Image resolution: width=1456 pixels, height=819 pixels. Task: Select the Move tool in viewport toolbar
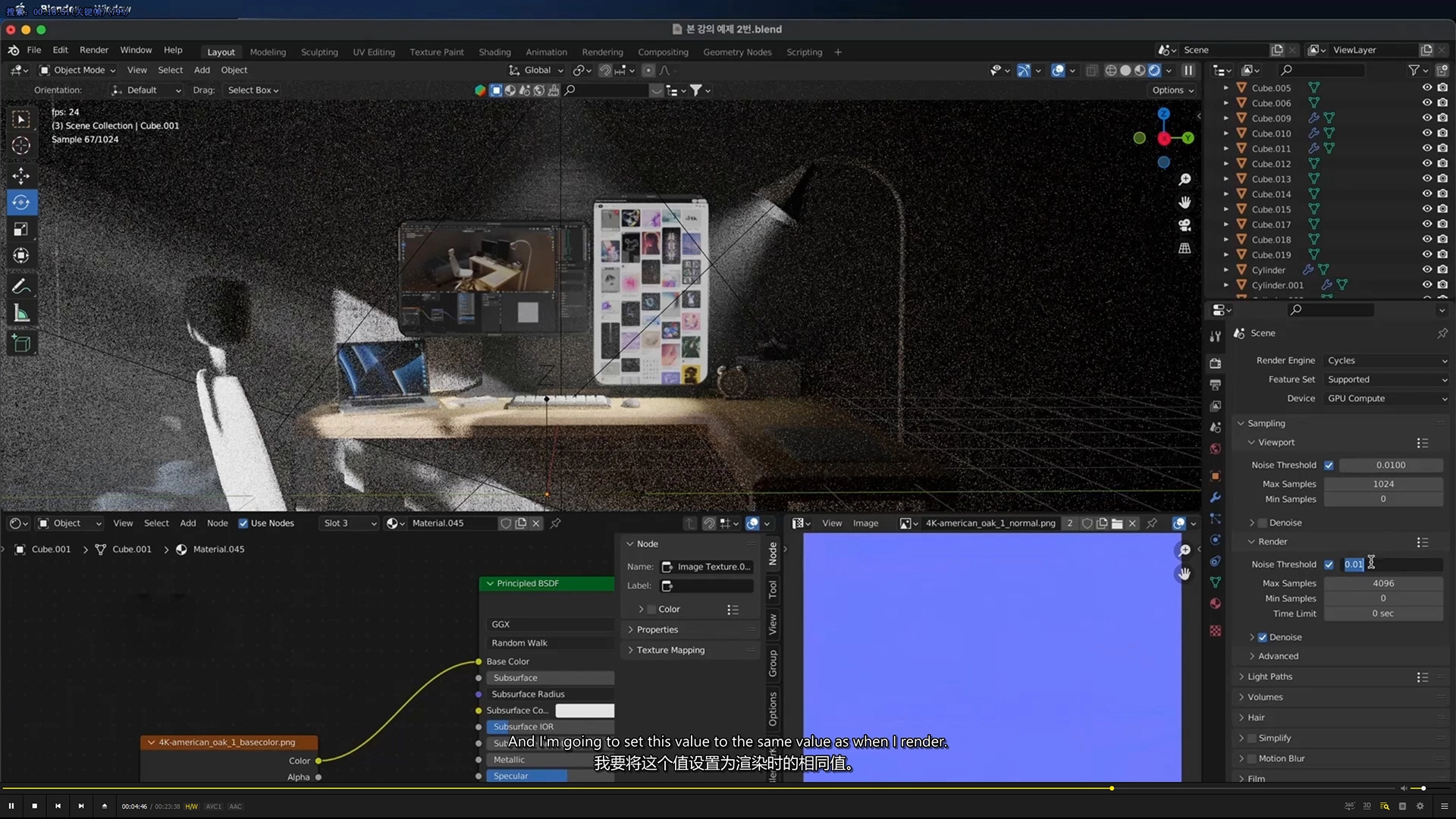click(x=20, y=175)
